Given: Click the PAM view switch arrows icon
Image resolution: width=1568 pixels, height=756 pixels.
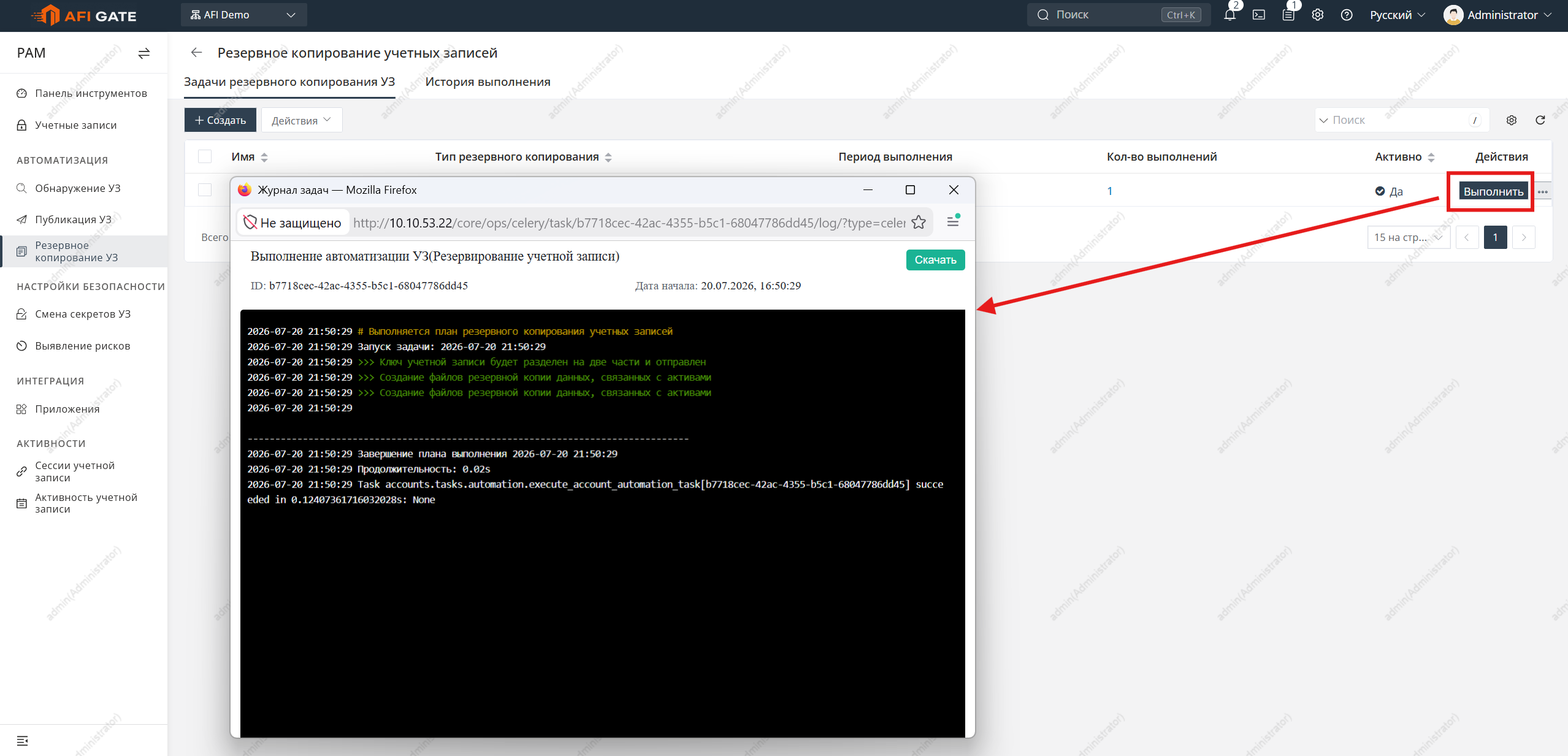Looking at the screenshot, I should (144, 53).
